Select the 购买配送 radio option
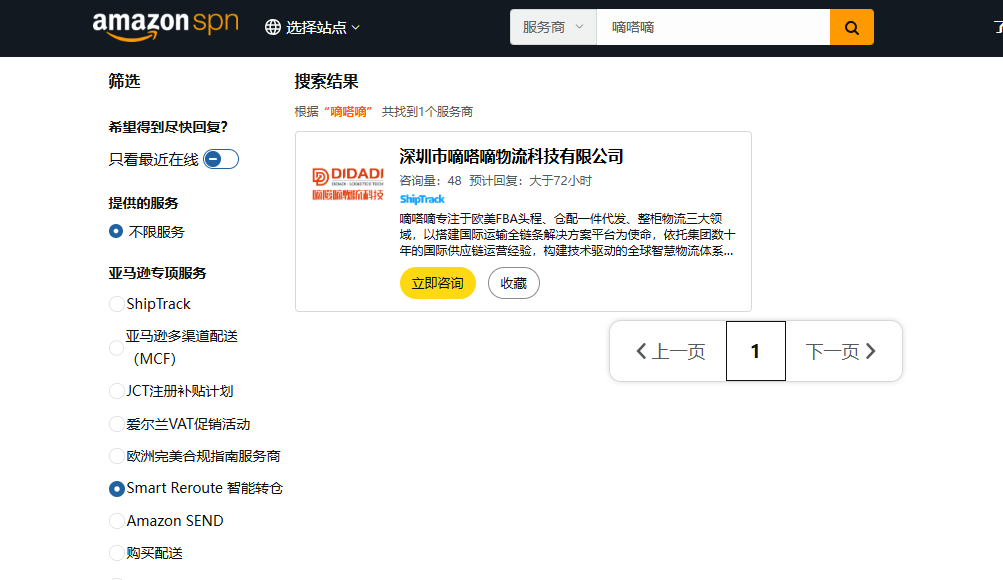The image size is (1003, 580). coord(116,553)
